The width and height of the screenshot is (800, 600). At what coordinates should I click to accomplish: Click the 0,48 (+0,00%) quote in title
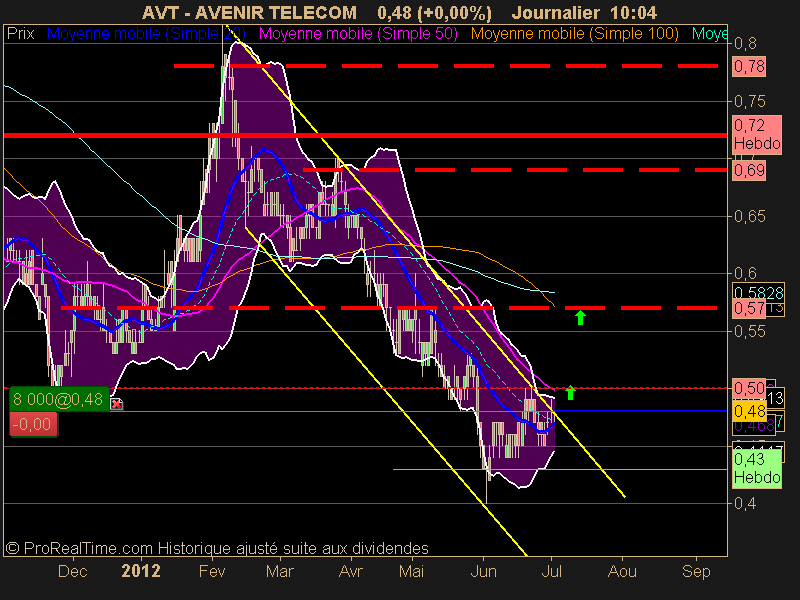(x=434, y=12)
